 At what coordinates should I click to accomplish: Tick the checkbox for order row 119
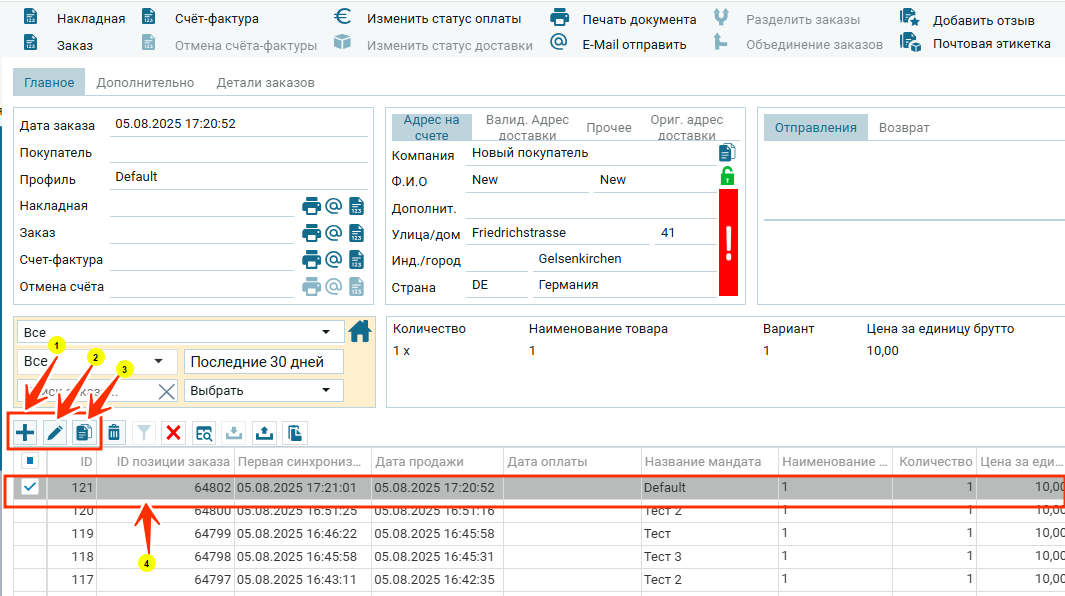point(30,534)
